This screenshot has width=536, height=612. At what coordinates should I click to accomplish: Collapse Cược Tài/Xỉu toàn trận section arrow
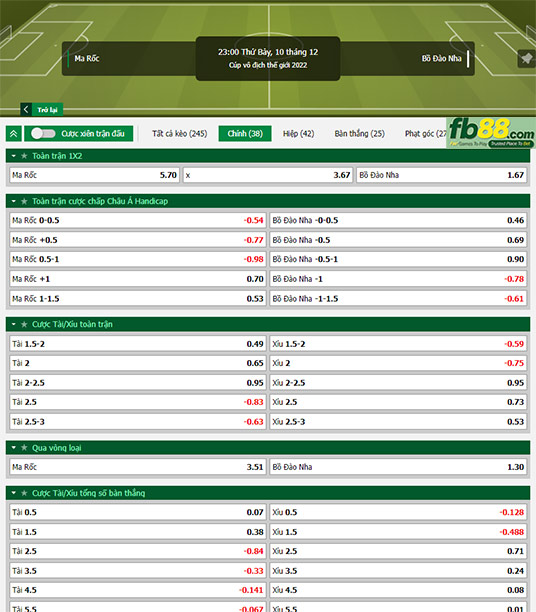pyautogui.click(x=14, y=324)
